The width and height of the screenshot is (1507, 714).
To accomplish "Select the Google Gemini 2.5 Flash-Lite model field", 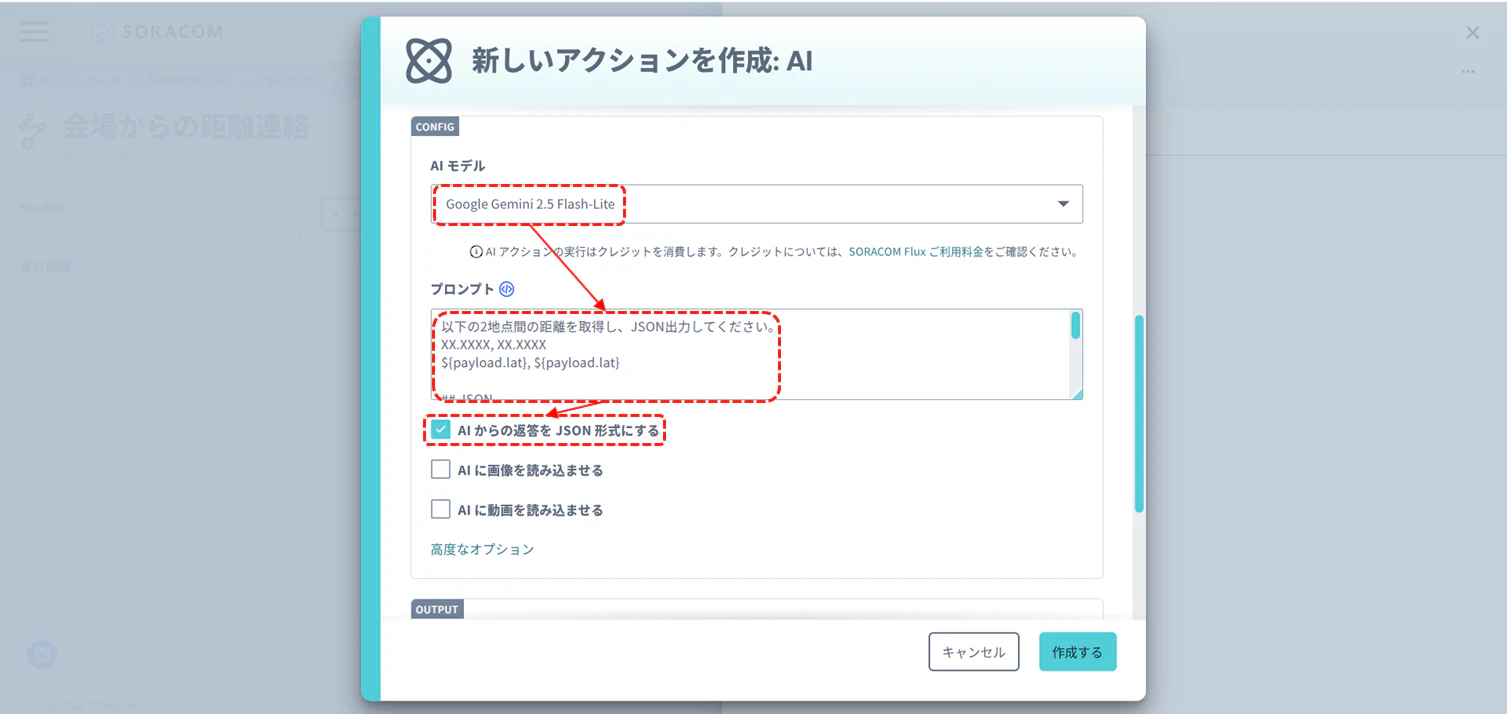I will click(757, 204).
